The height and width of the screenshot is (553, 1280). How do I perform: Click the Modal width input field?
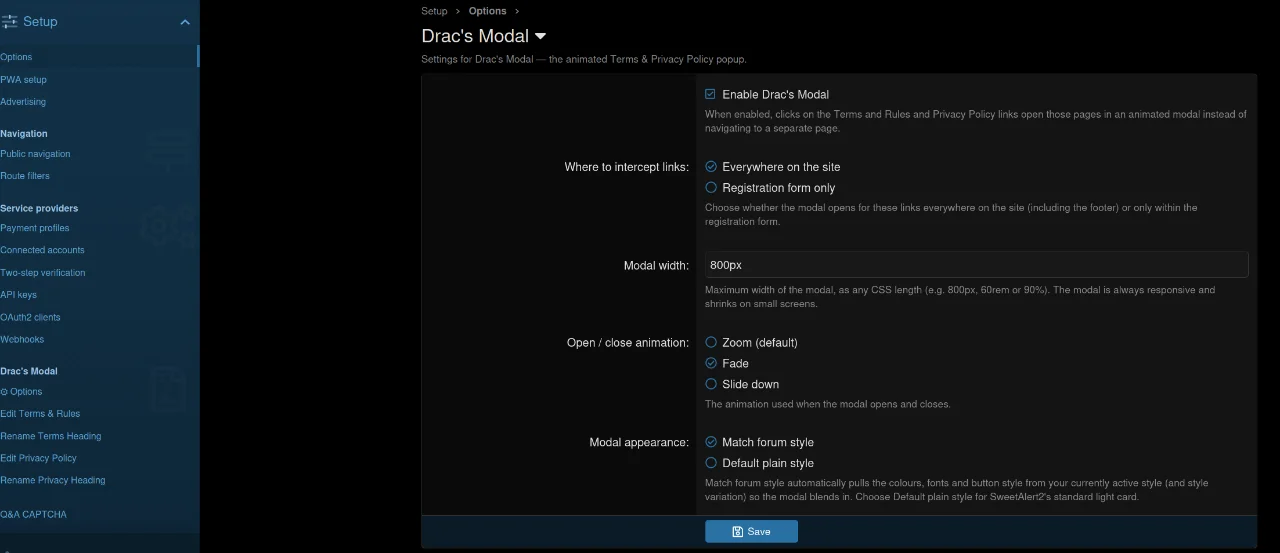[x=976, y=265]
